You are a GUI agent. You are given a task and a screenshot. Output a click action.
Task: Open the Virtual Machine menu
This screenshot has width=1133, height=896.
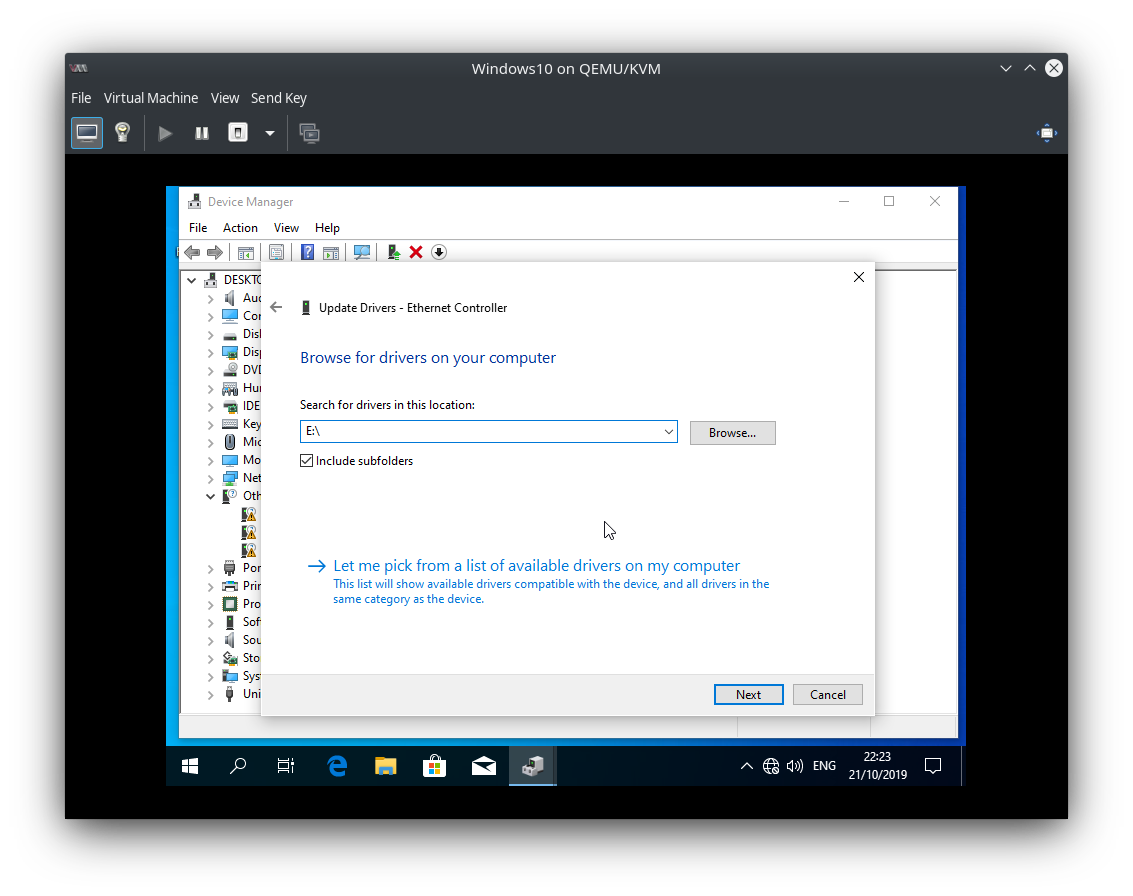click(151, 98)
